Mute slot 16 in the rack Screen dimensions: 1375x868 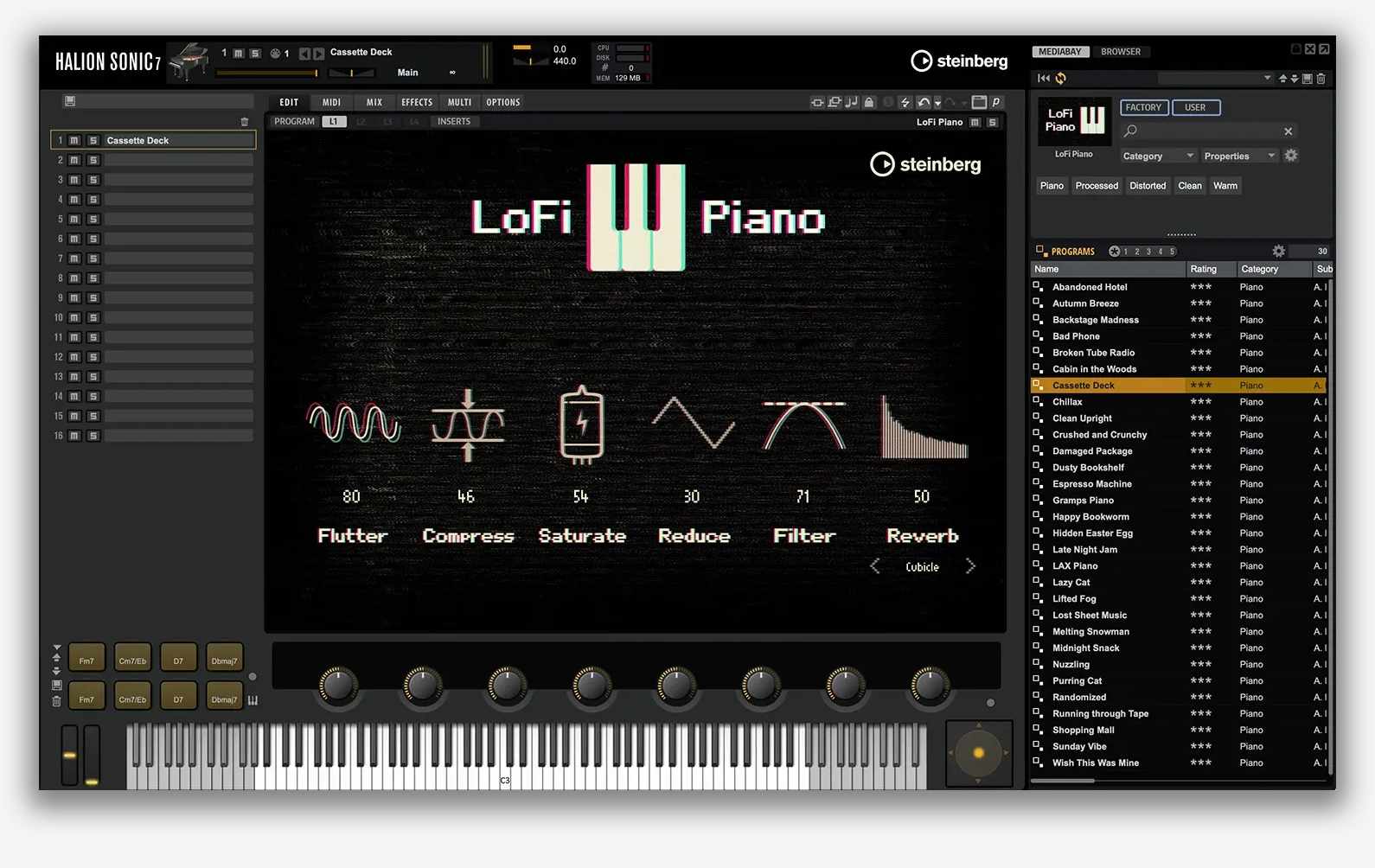tap(74, 436)
